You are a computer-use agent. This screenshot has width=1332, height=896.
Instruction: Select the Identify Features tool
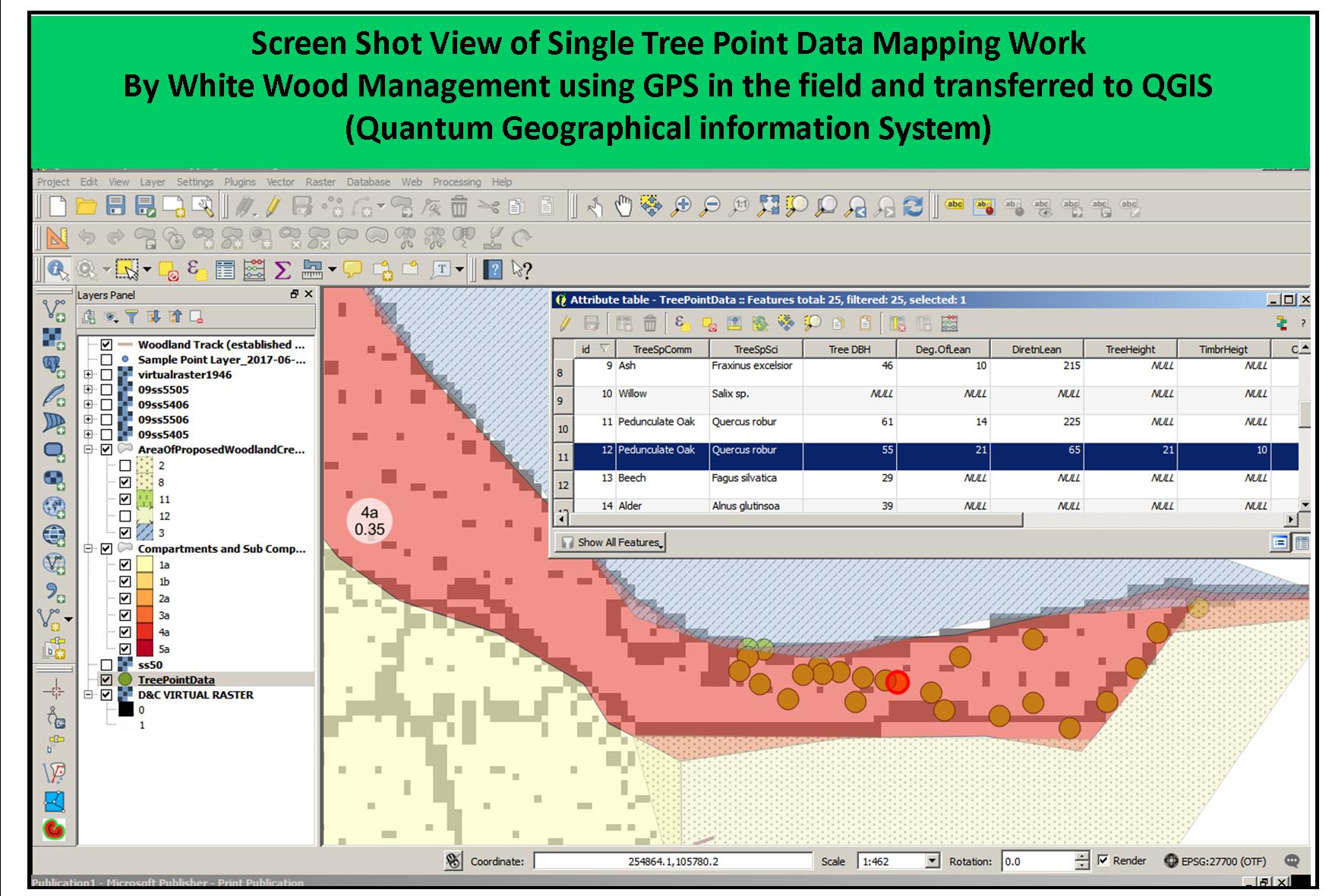pos(55,270)
